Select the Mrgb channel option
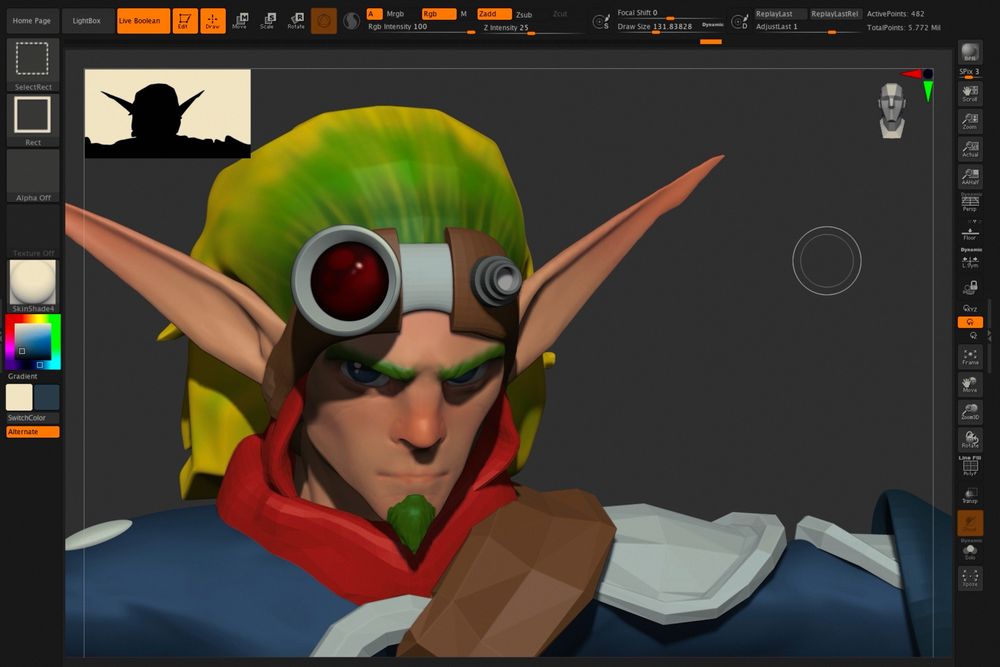The width and height of the screenshot is (1000, 667). [x=395, y=13]
